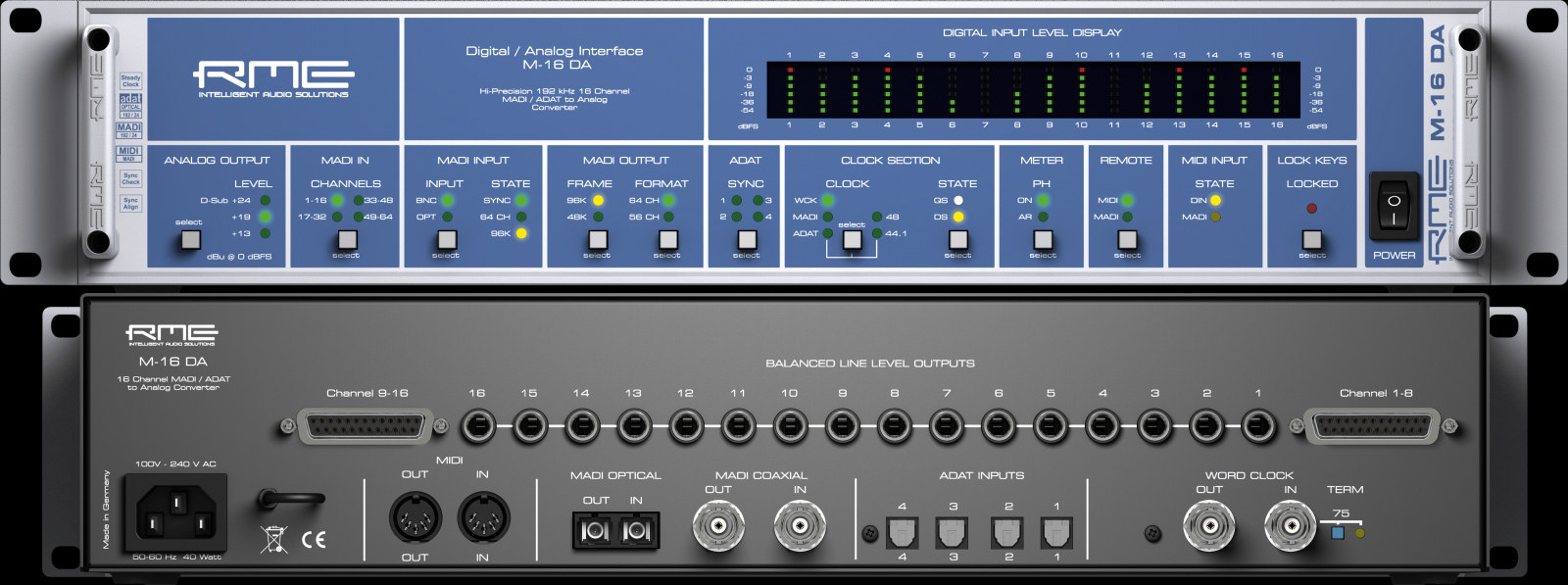Click the MADI COAXIAL IN BNC connector
This screenshot has height=585, width=1568.
(x=801, y=526)
